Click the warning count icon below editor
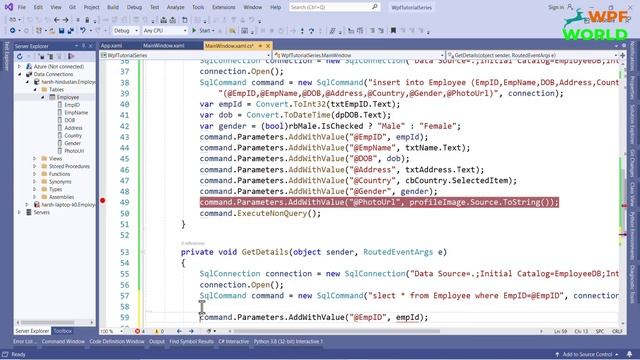The width and height of the screenshot is (640, 360). [156, 331]
